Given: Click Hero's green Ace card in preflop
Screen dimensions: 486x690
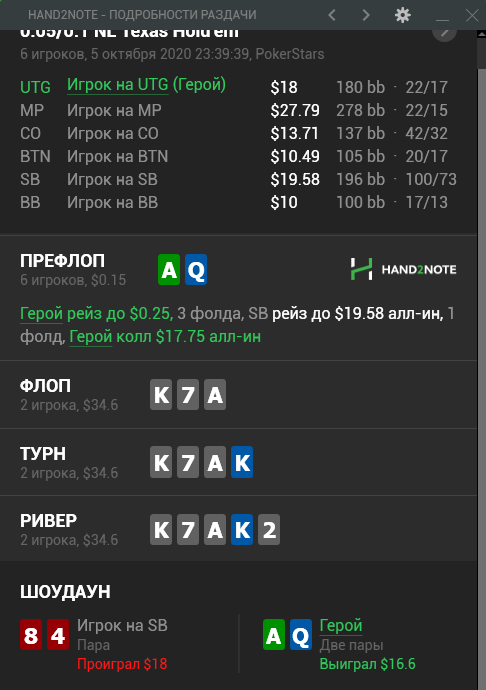Looking at the screenshot, I should coord(169,269).
